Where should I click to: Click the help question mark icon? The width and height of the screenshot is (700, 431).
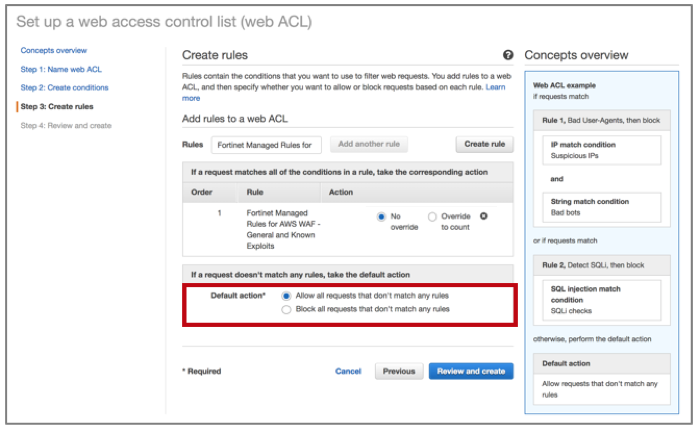508,56
